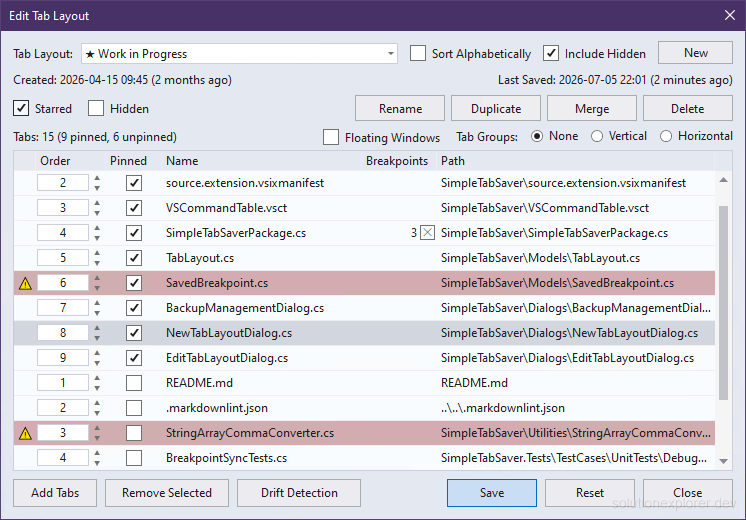Click the Duplicate button
Viewport: 746px width, 520px height.
pyautogui.click(x=496, y=108)
